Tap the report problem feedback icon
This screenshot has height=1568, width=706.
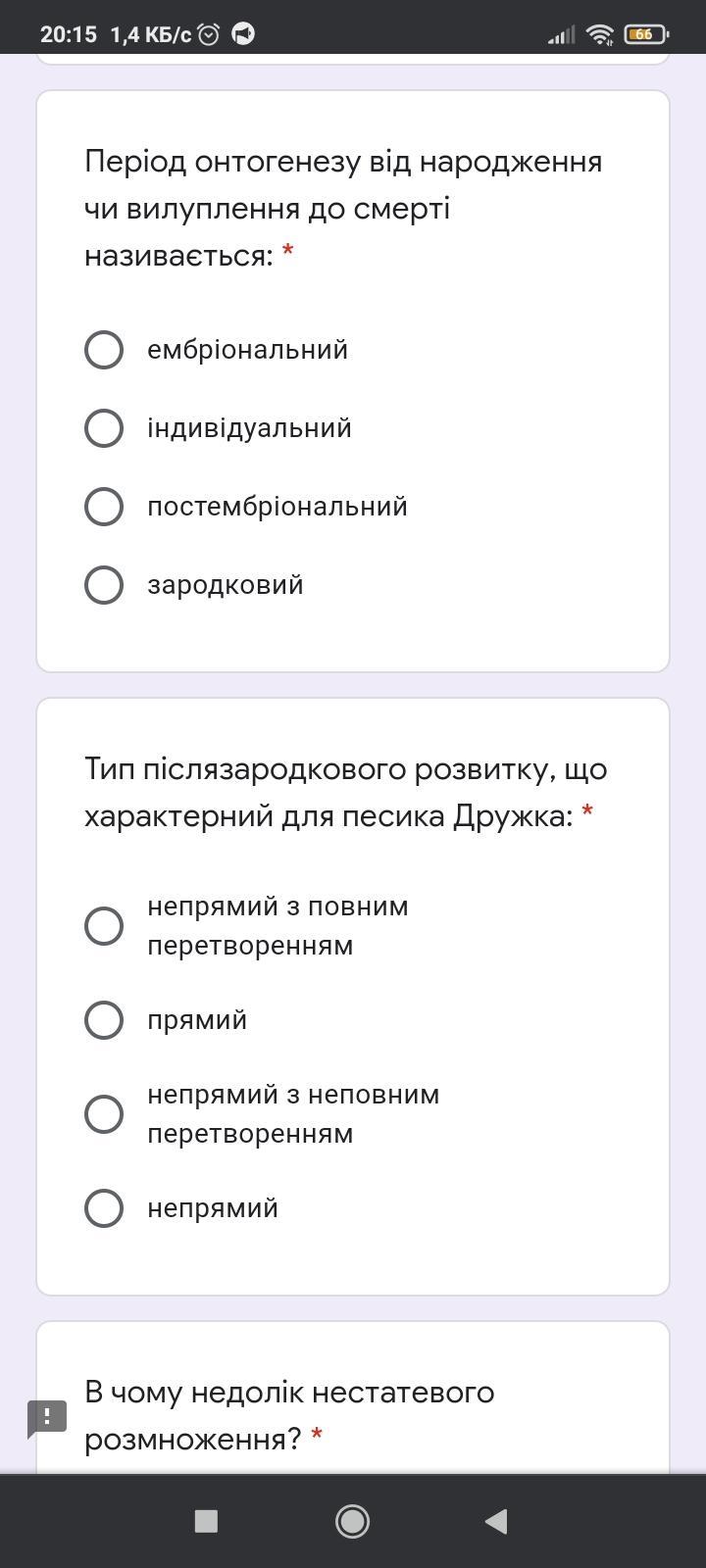tap(46, 1418)
